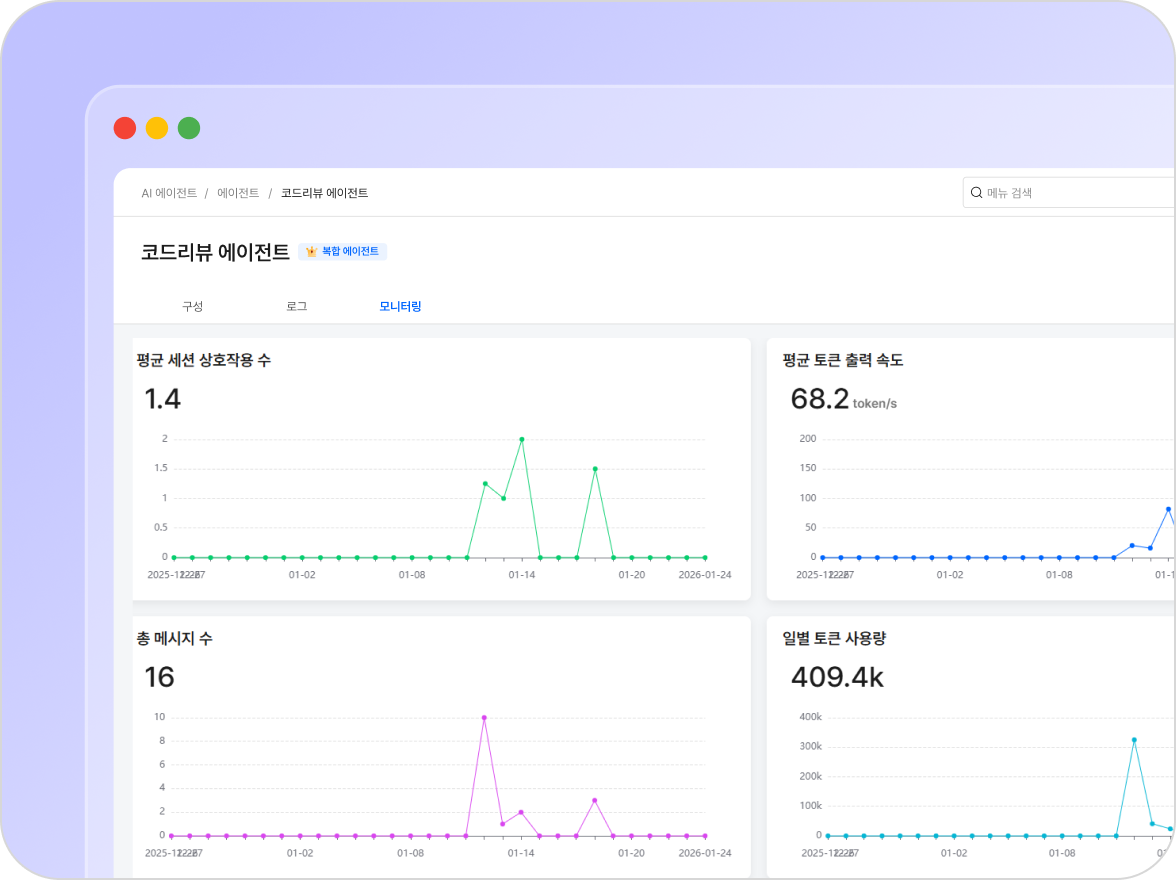
Task: Click the green maximize window dot
Action: (189, 128)
